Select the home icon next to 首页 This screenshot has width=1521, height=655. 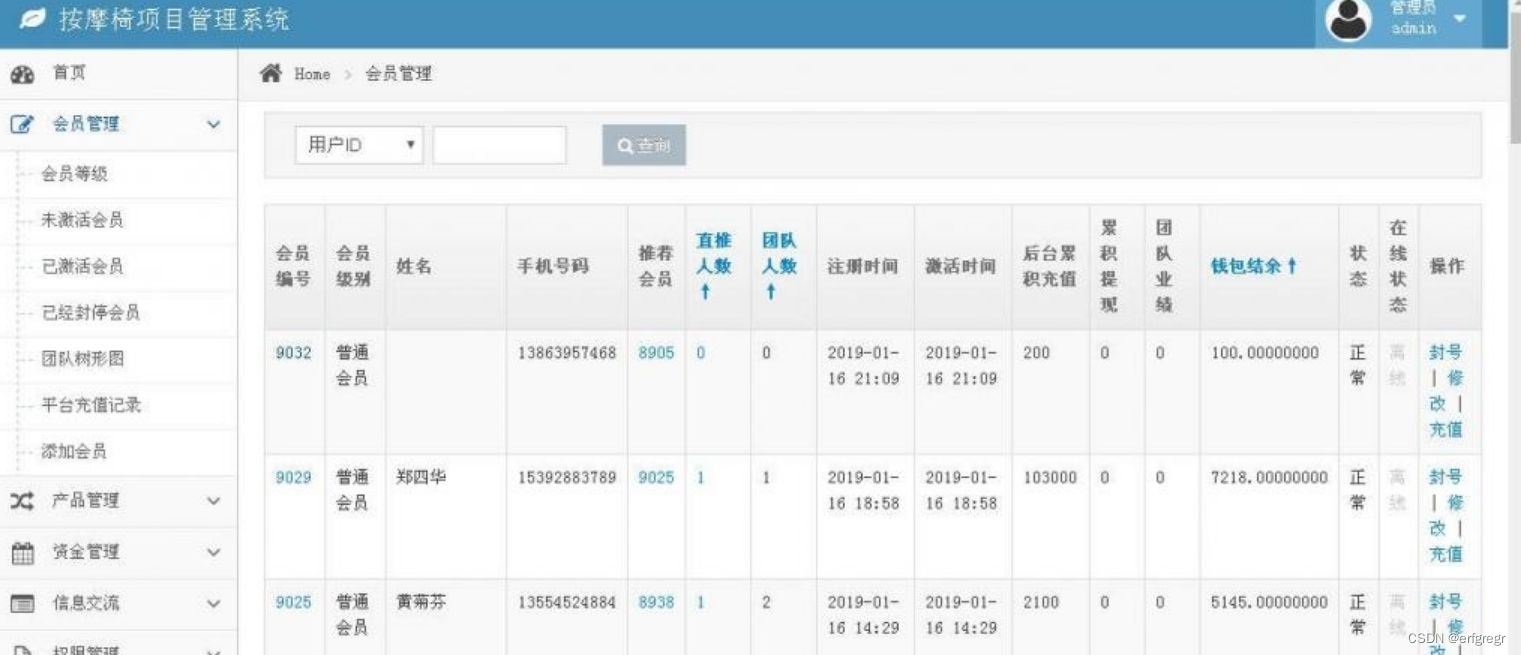pos(24,72)
